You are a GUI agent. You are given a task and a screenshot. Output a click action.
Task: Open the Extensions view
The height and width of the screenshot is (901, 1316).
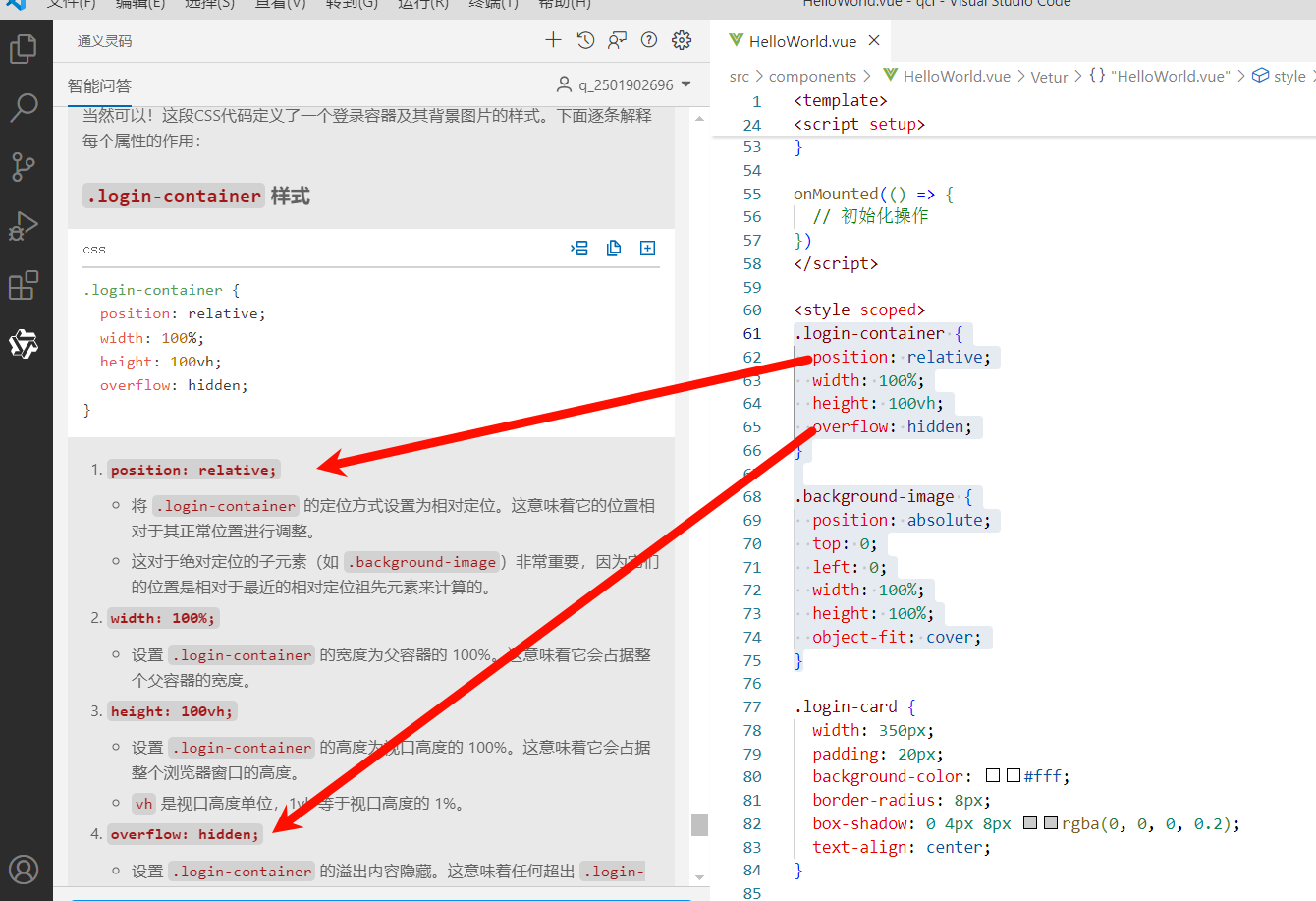click(x=24, y=285)
